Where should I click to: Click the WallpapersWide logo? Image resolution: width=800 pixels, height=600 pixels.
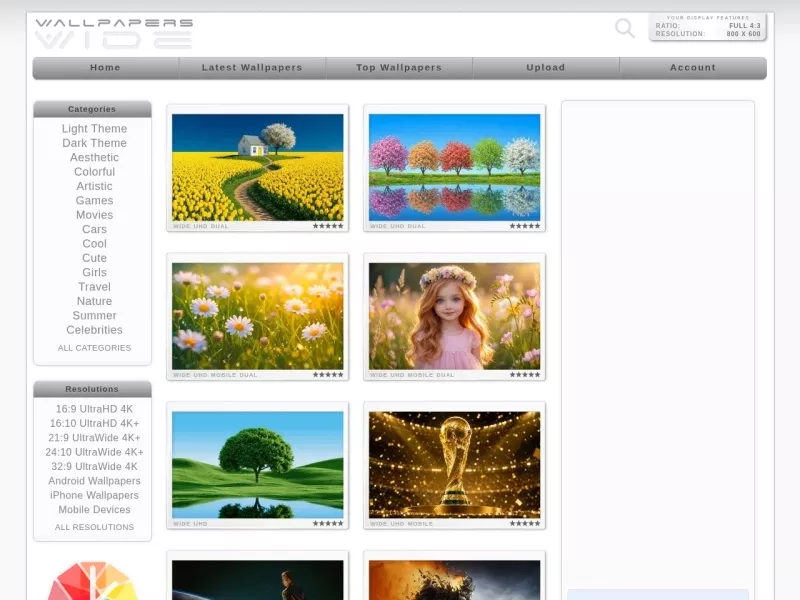click(x=114, y=34)
